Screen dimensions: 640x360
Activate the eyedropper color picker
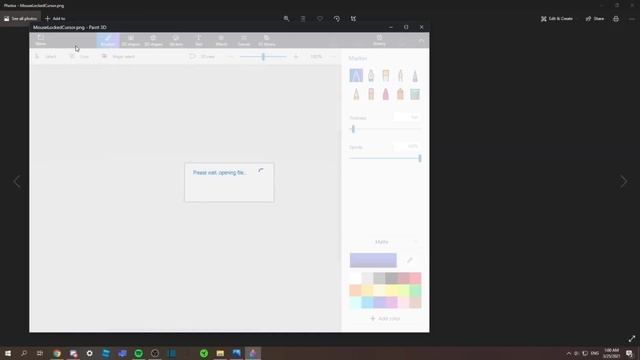(x=410, y=260)
